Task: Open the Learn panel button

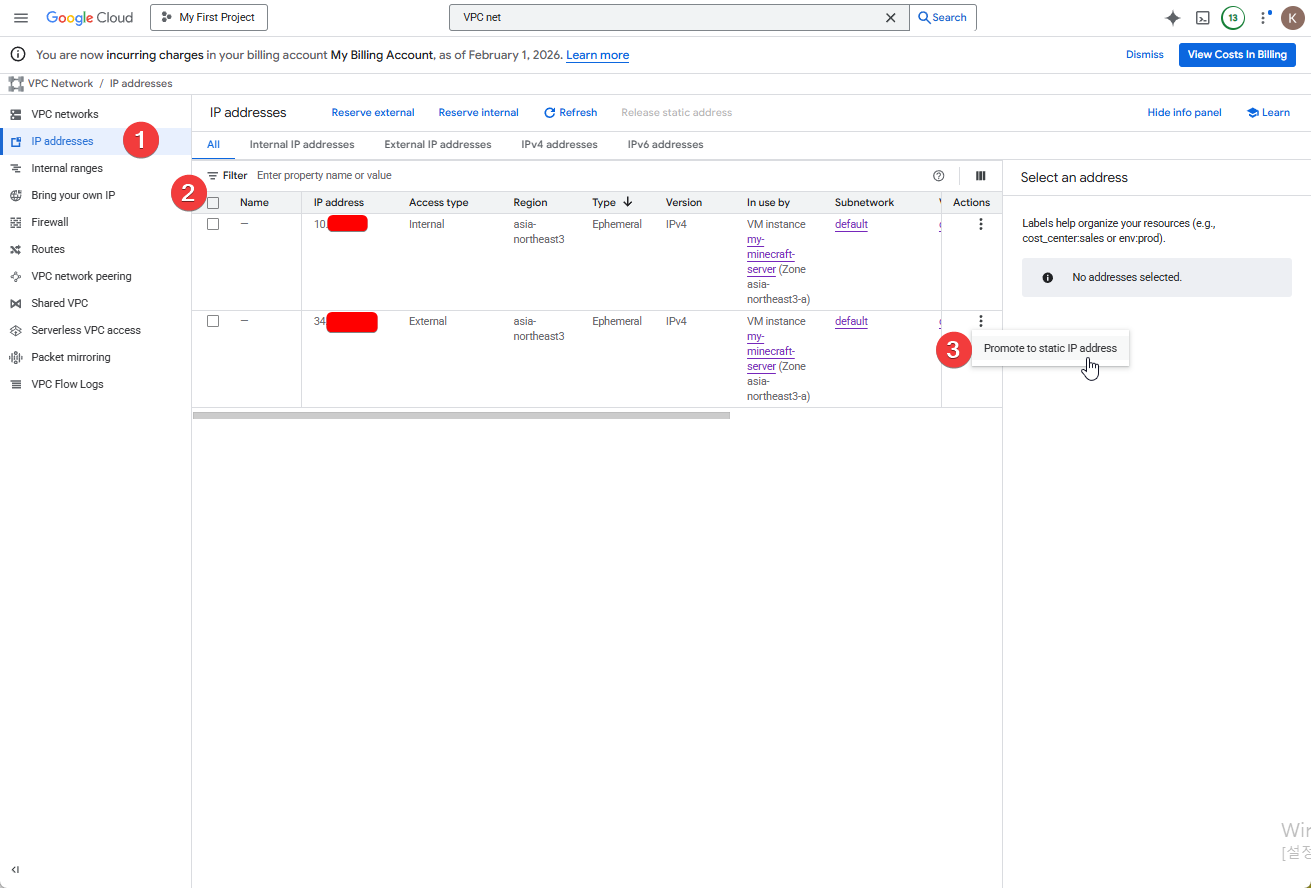Action: [x=1268, y=113]
